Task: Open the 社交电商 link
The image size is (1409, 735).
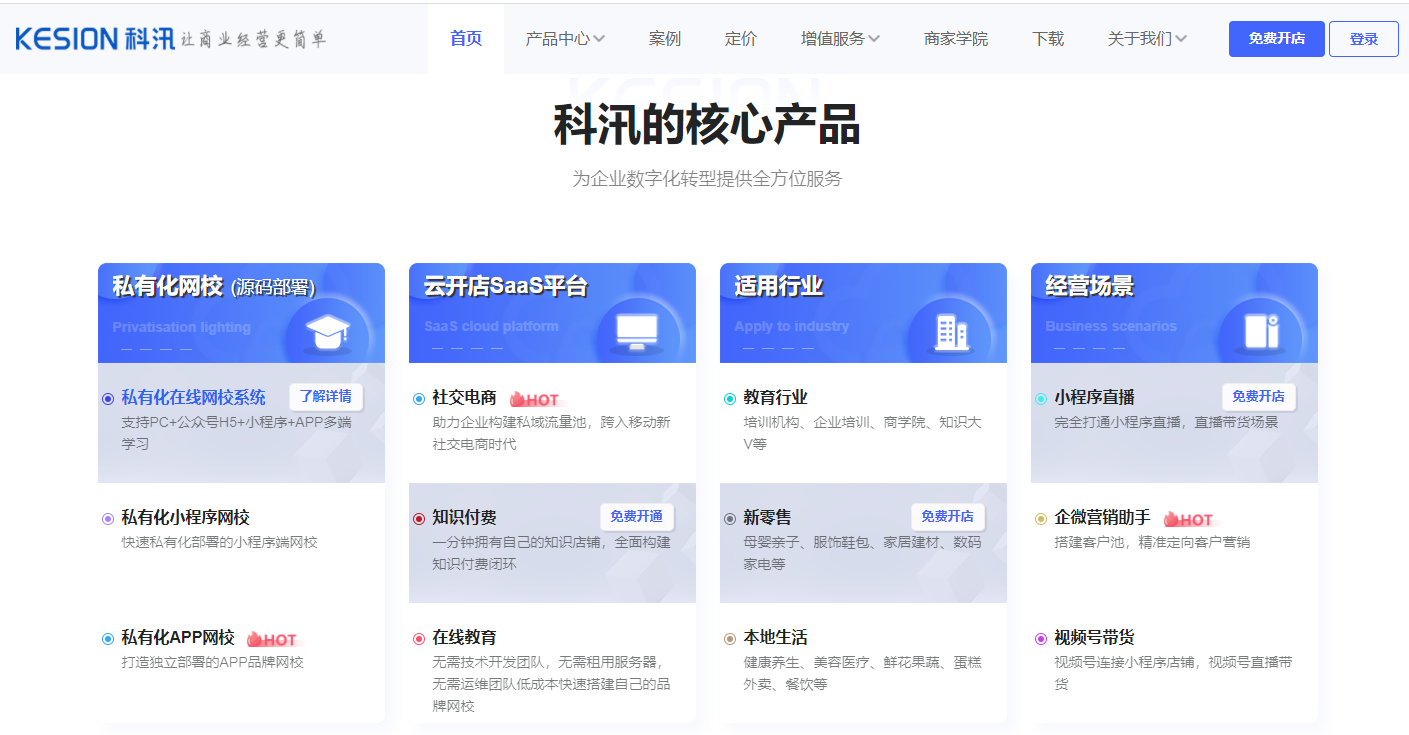Action: tap(464, 398)
